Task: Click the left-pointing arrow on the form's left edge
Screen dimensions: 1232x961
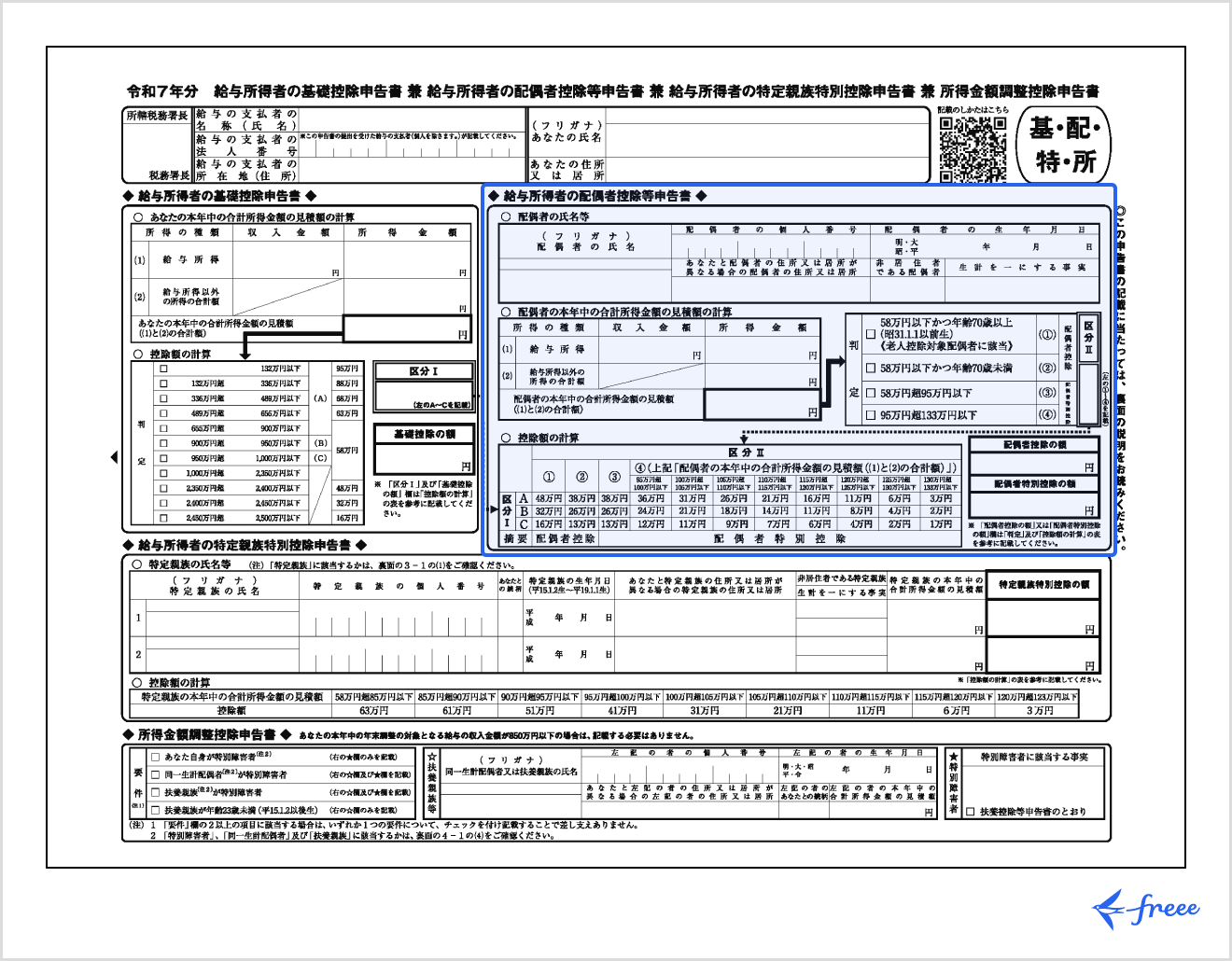Action: (114, 457)
